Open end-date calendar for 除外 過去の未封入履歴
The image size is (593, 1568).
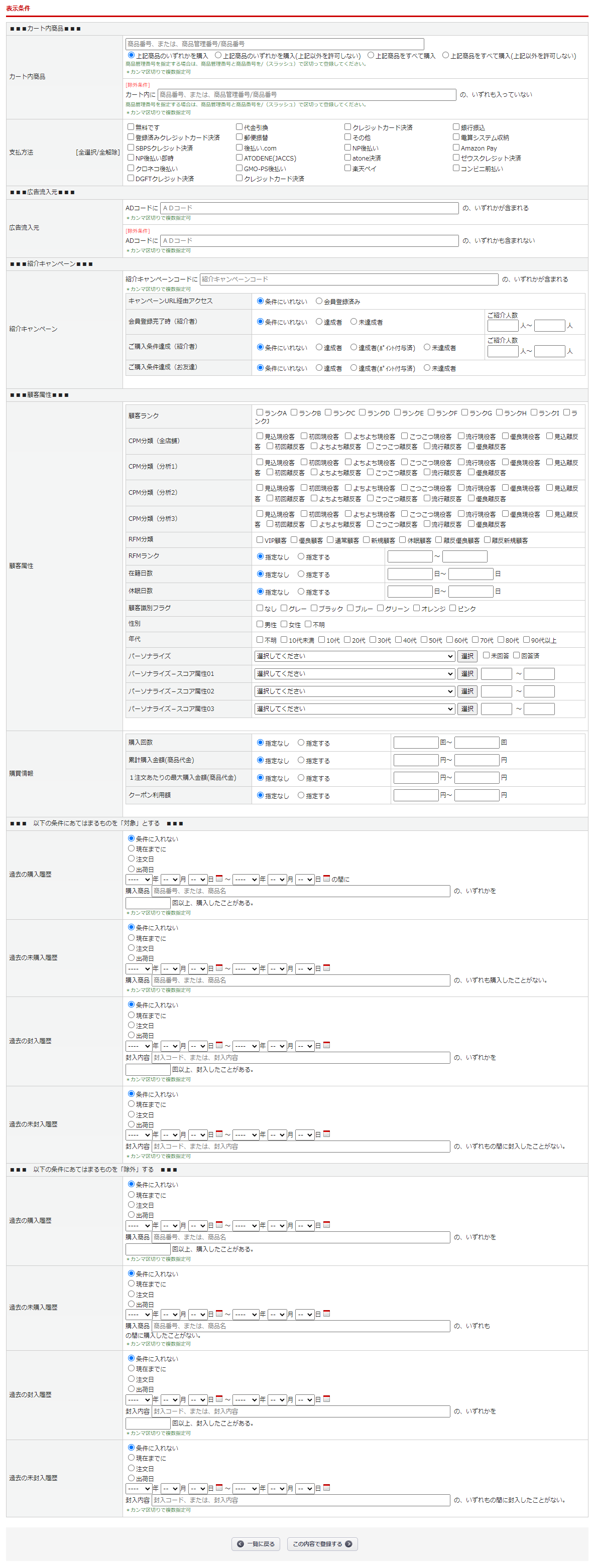coord(326,1488)
